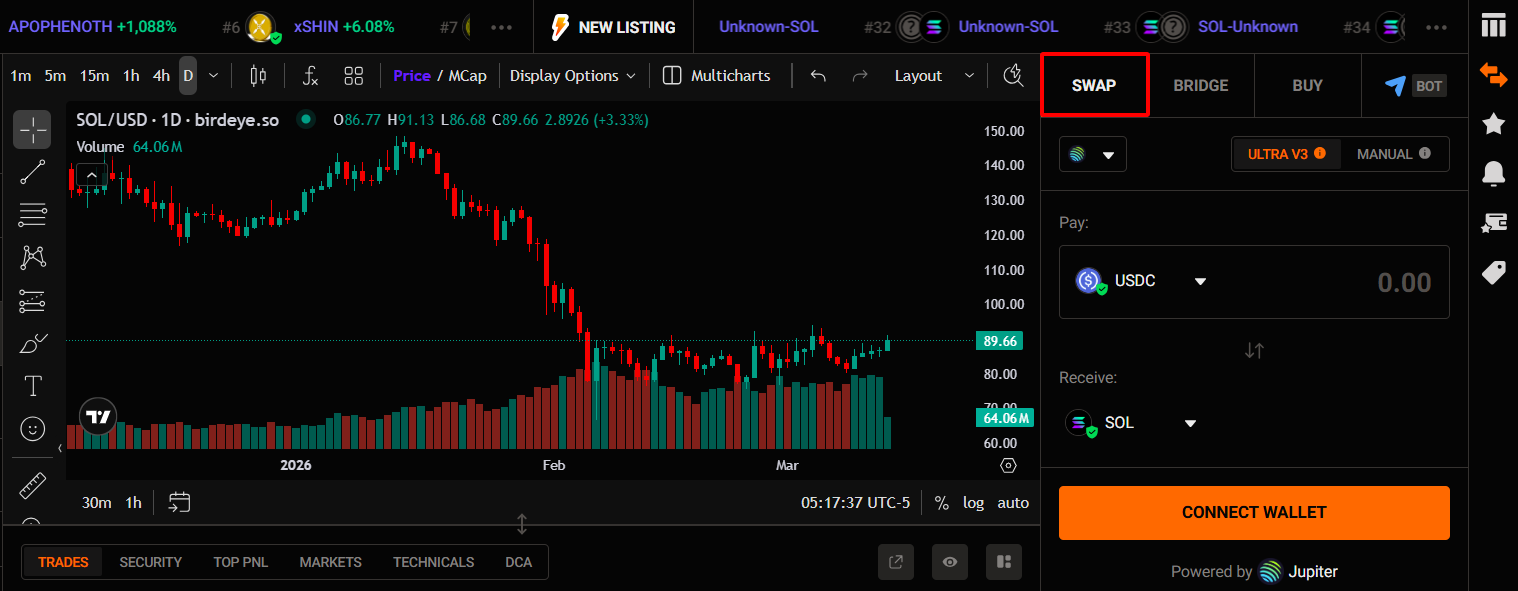1518x591 pixels.
Task: Toggle auto scale
Action: (1013, 503)
